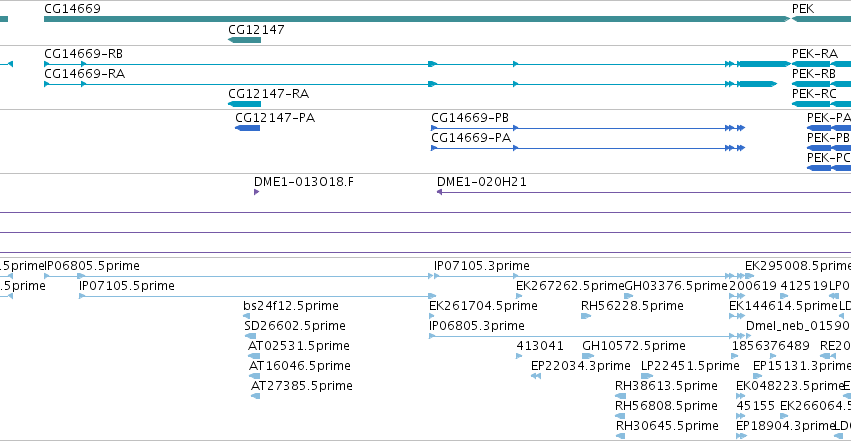Select the CG12147-RA transcript glyph

244,104
